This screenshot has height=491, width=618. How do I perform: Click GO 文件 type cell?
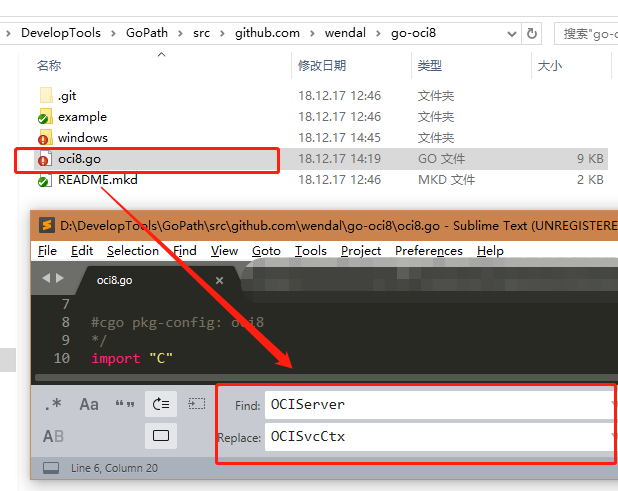click(441, 159)
